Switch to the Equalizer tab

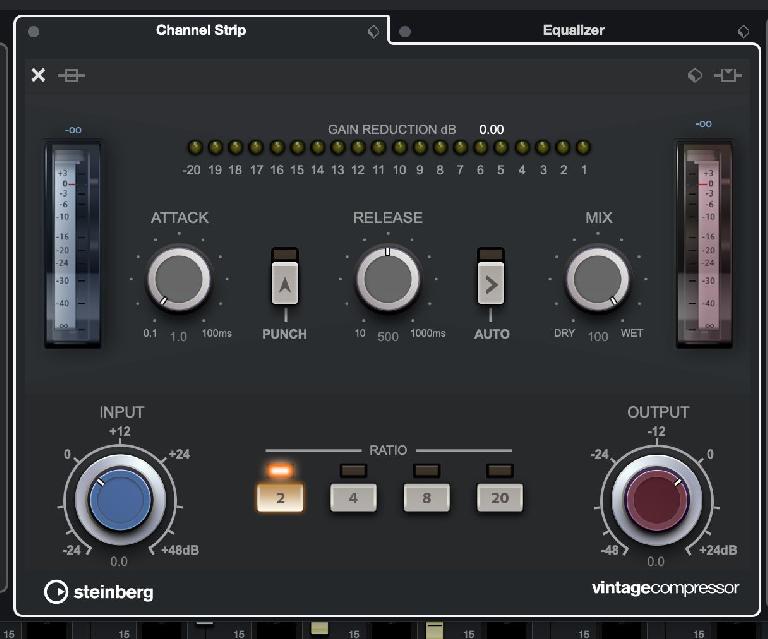click(x=574, y=30)
